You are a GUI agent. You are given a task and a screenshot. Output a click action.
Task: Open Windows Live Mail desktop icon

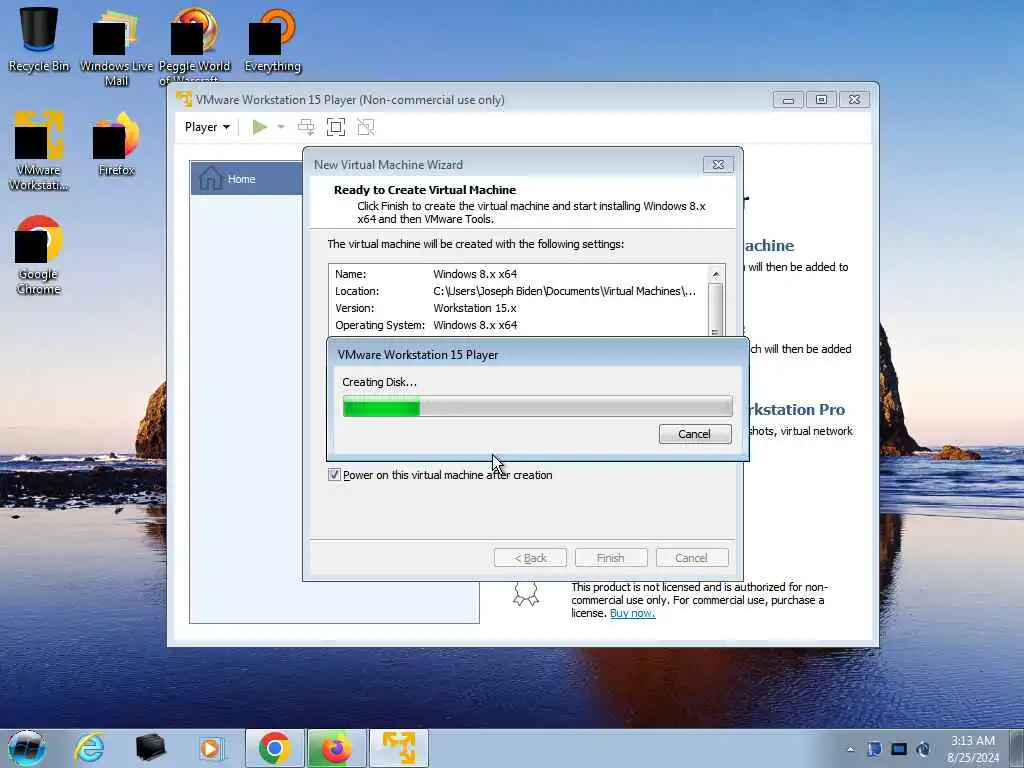point(116,46)
